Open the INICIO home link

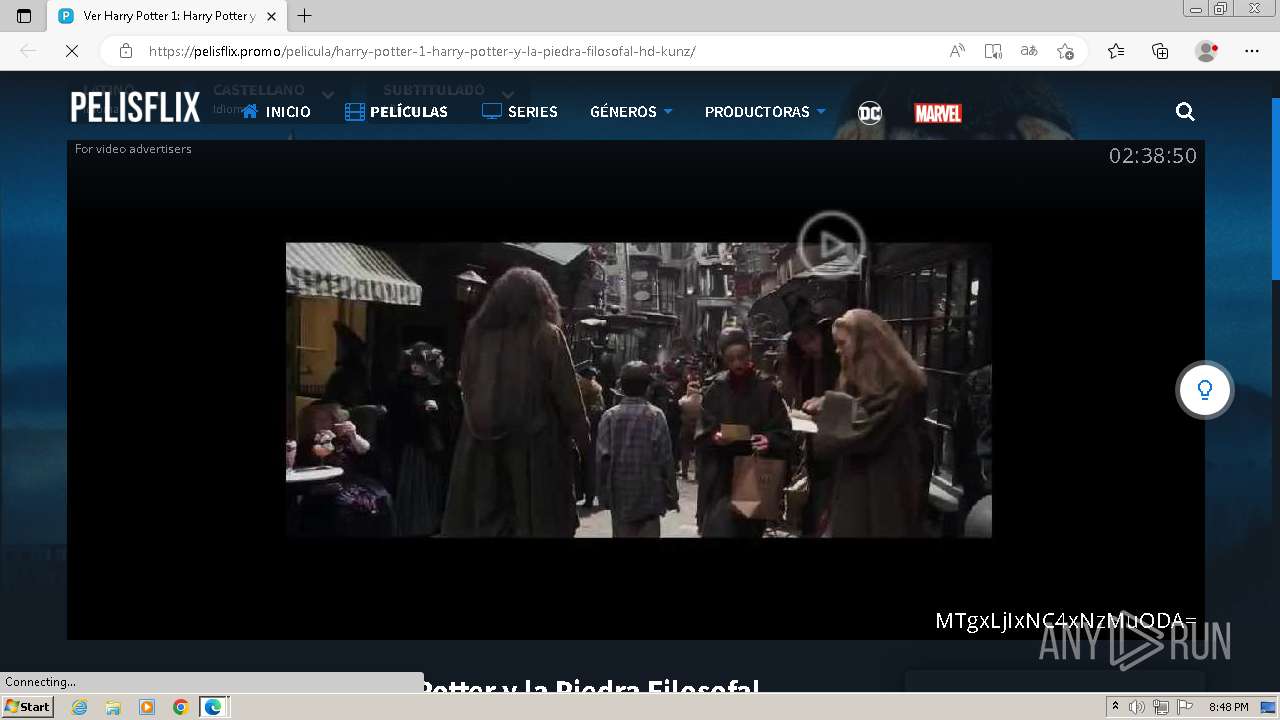(x=276, y=112)
